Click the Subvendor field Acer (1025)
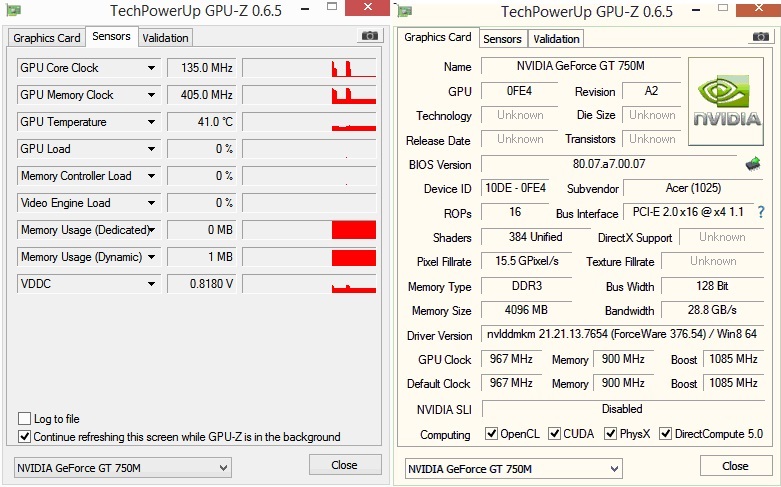 [693, 188]
